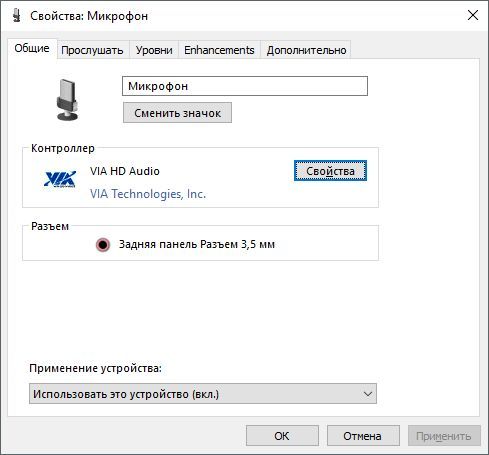
Task: Click the VIA Technologies, Inc. link
Action: tap(148, 194)
